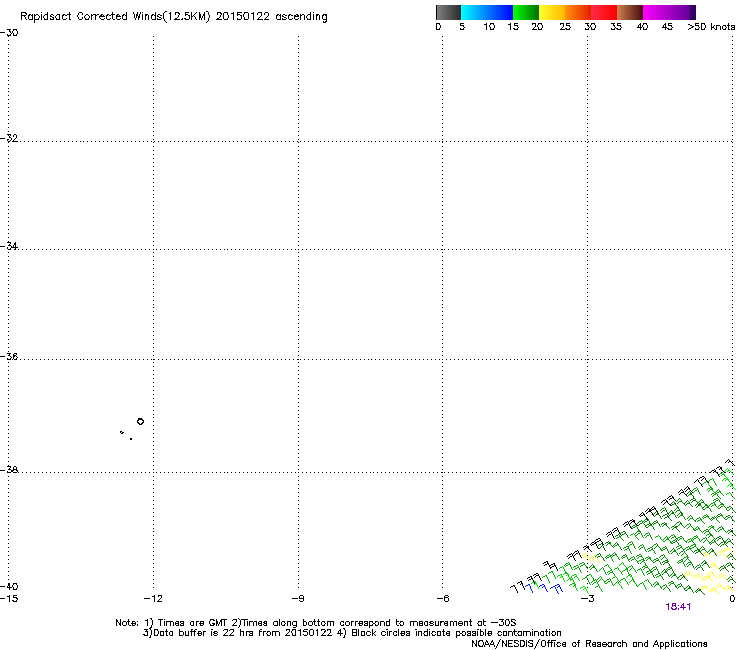This screenshot has width=740, height=650.
Task: Click the latitude axis label '-32'
Action: (x=9, y=138)
